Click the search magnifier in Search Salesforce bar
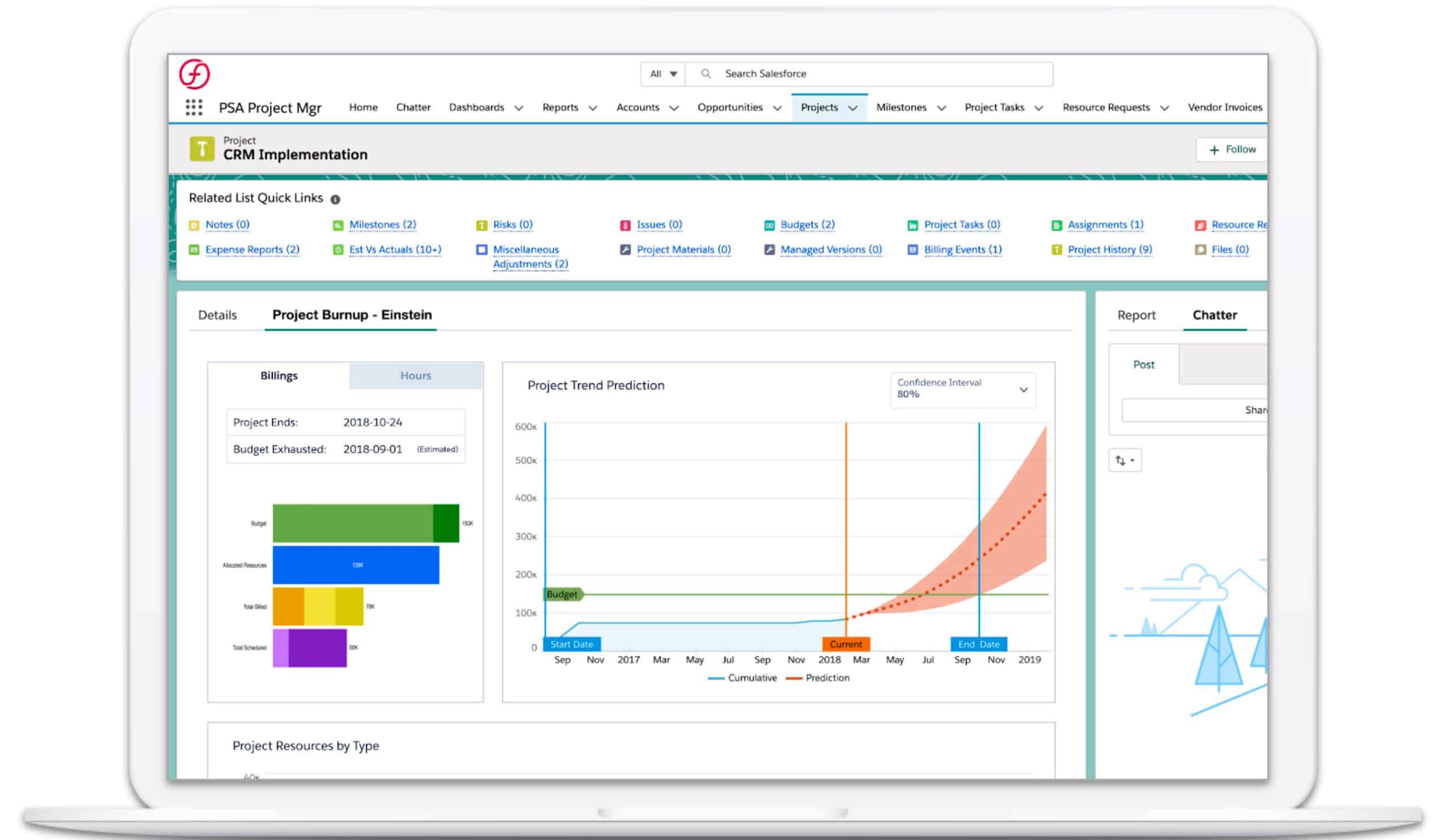This screenshot has height=840, width=1446. point(706,73)
